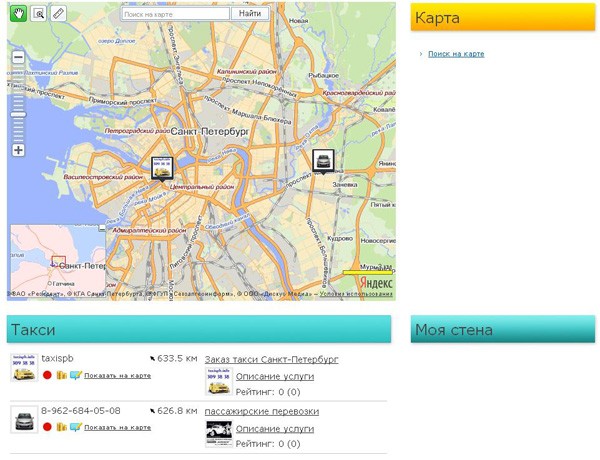This screenshot has height=460, width=600.
Task: Click Показать на карте for taxispb
Action: pos(117,375)
